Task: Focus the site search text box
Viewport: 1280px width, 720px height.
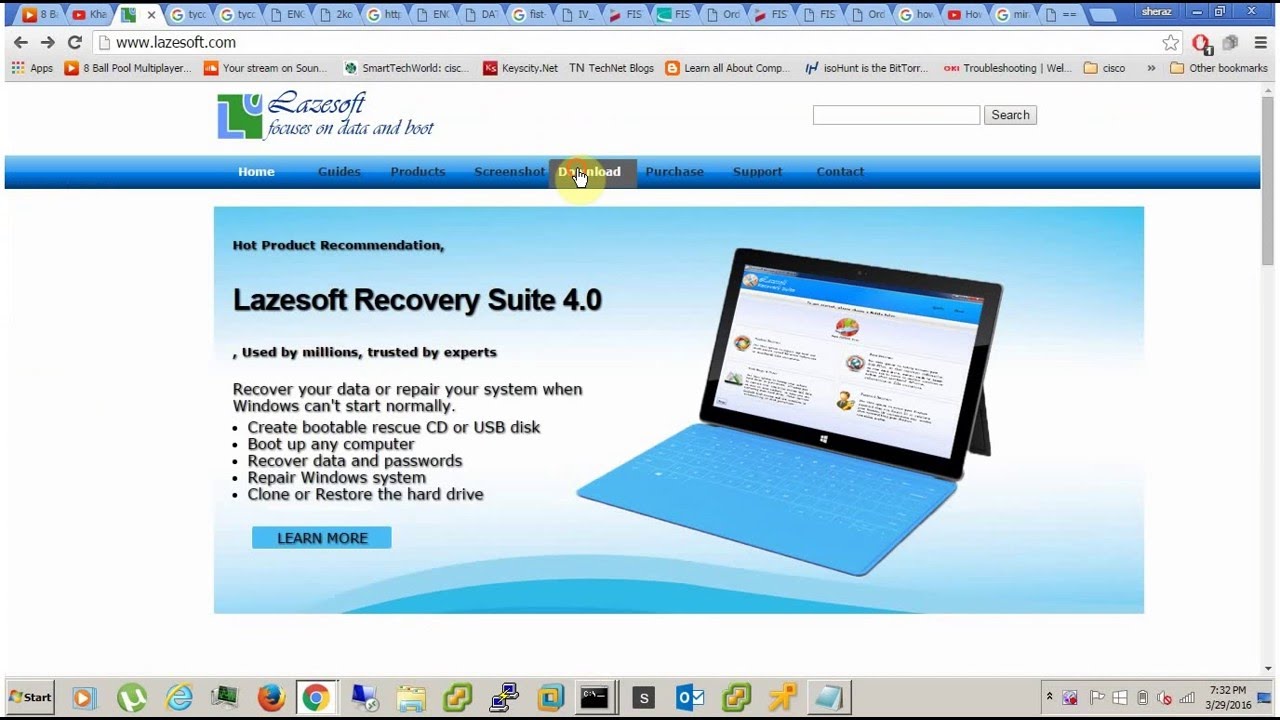Action: click(x=896, y=115)
